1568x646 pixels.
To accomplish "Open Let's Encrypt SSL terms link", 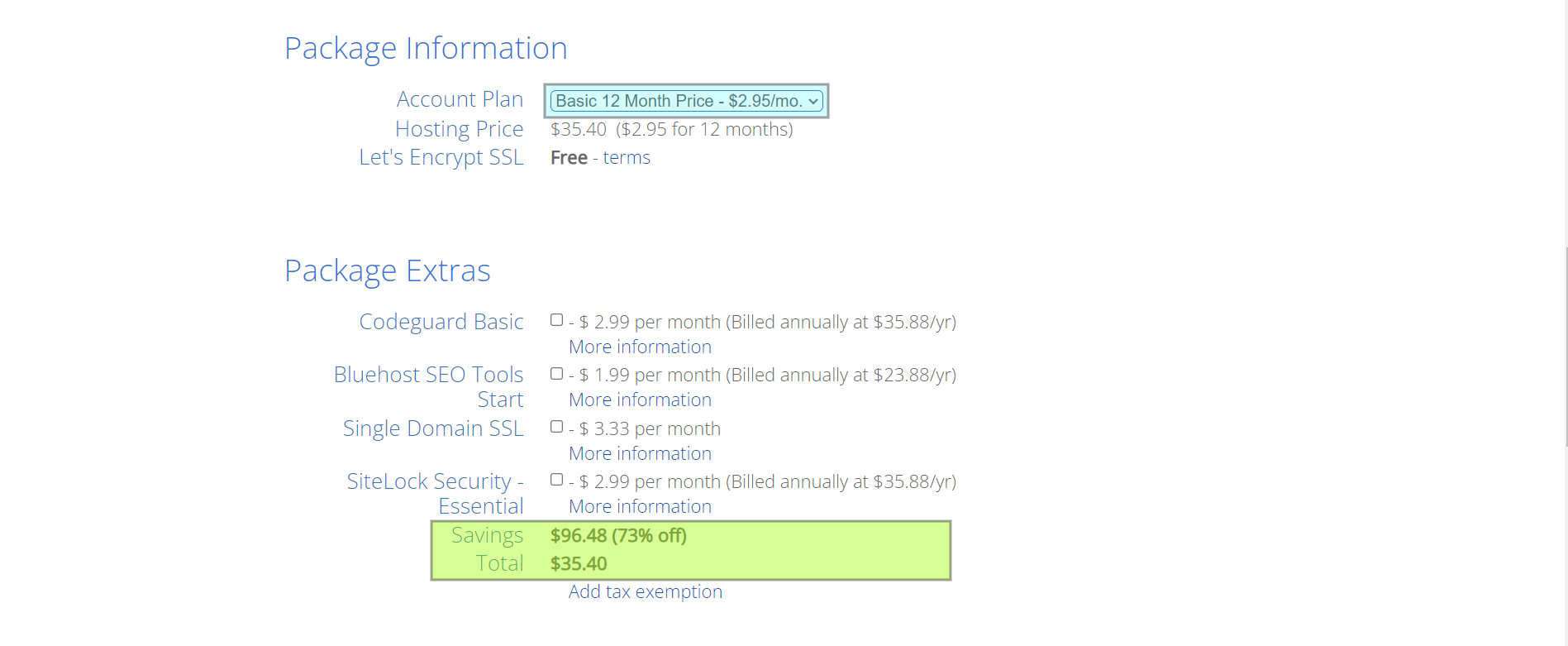I will click(x=627, y=157).
